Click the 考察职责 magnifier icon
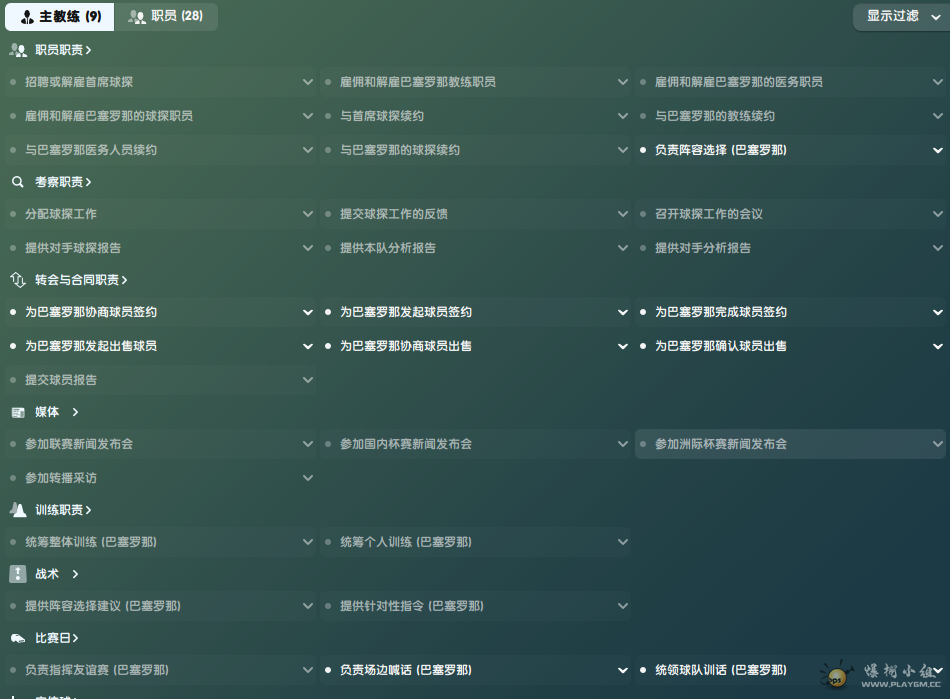This screenshot has height=699, width=950. click(x=18, y=182)
